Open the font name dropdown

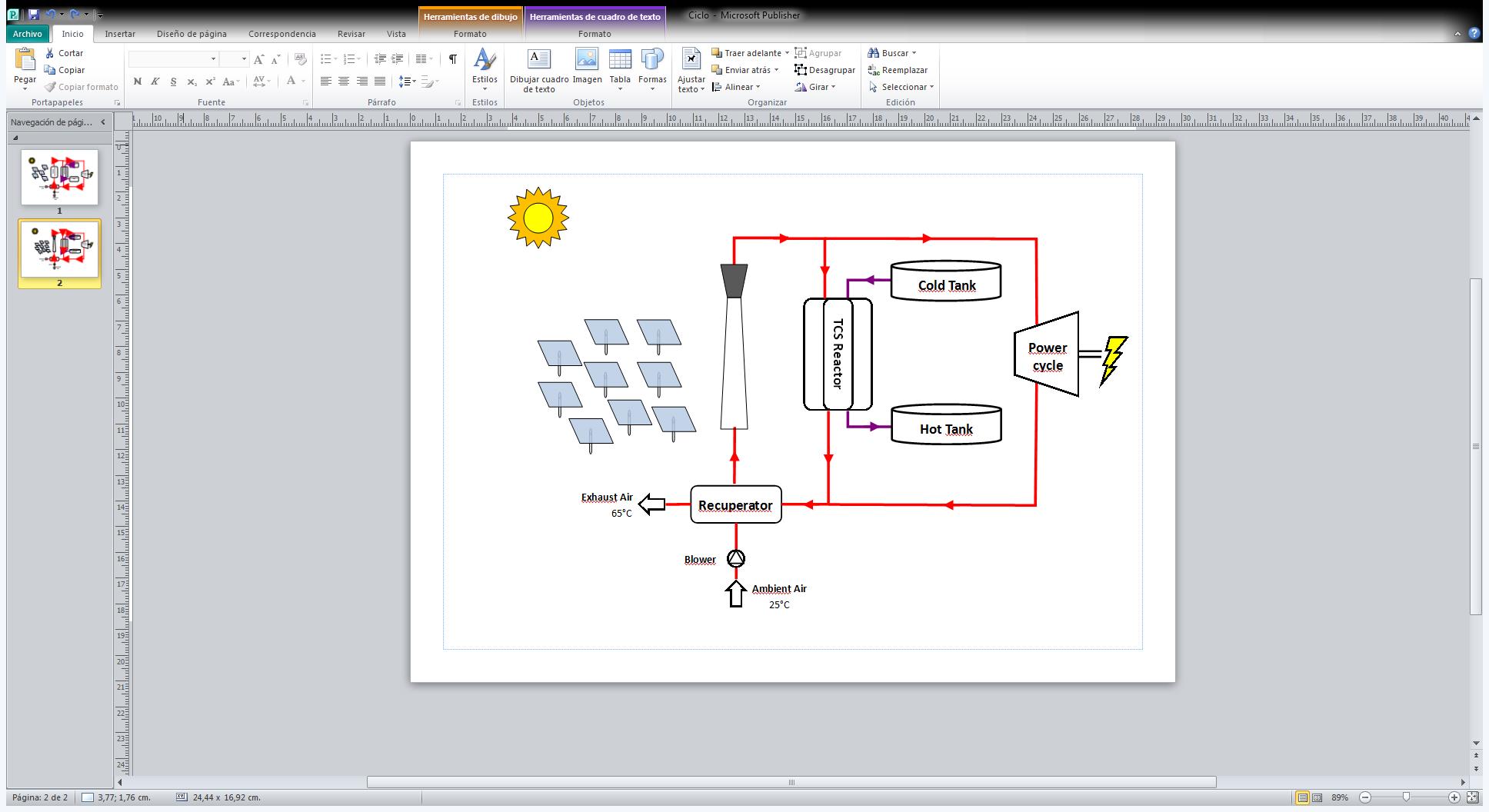pyautogui.click(x=213, y=59)
